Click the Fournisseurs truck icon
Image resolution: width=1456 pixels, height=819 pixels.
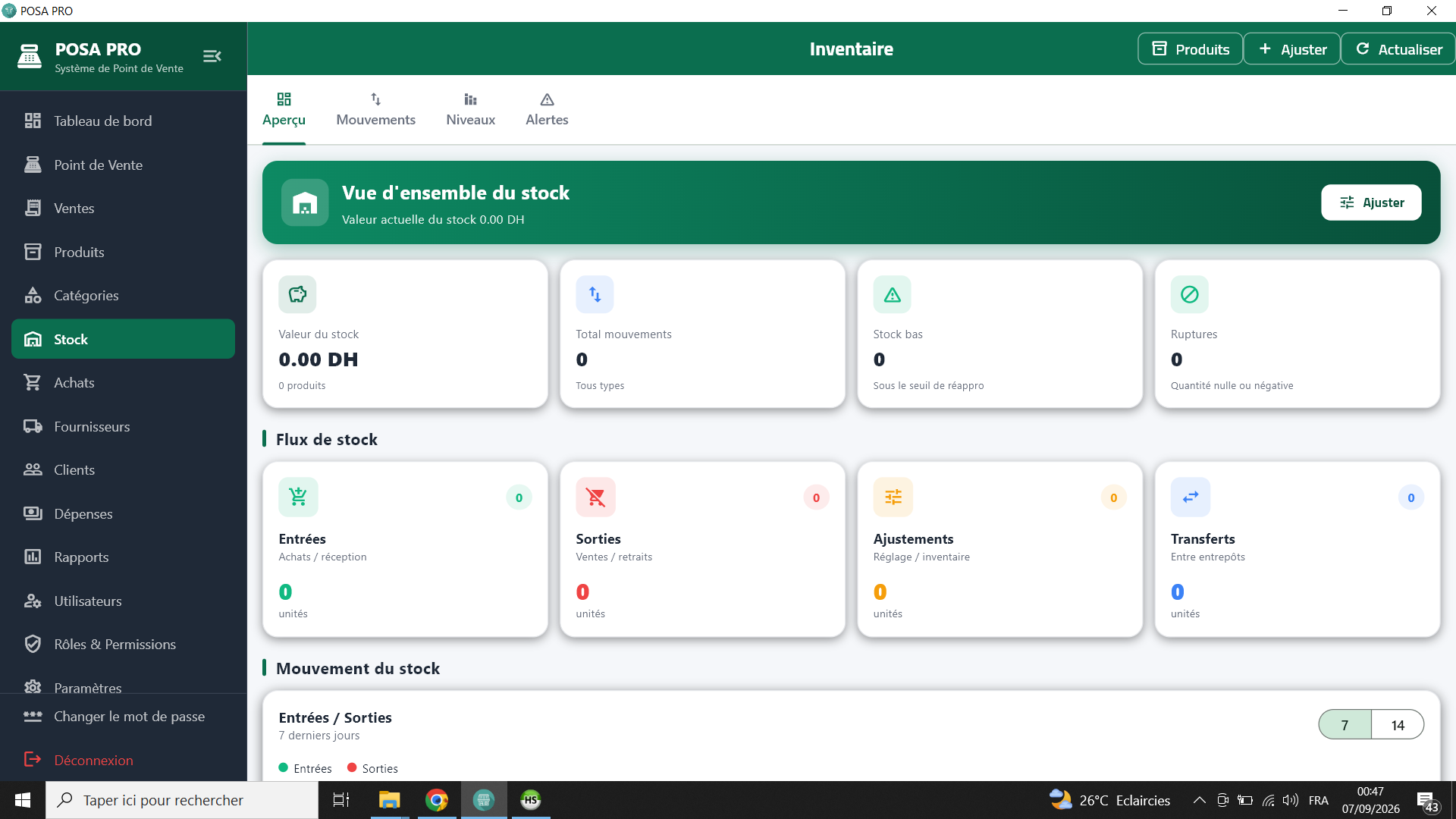33,426
